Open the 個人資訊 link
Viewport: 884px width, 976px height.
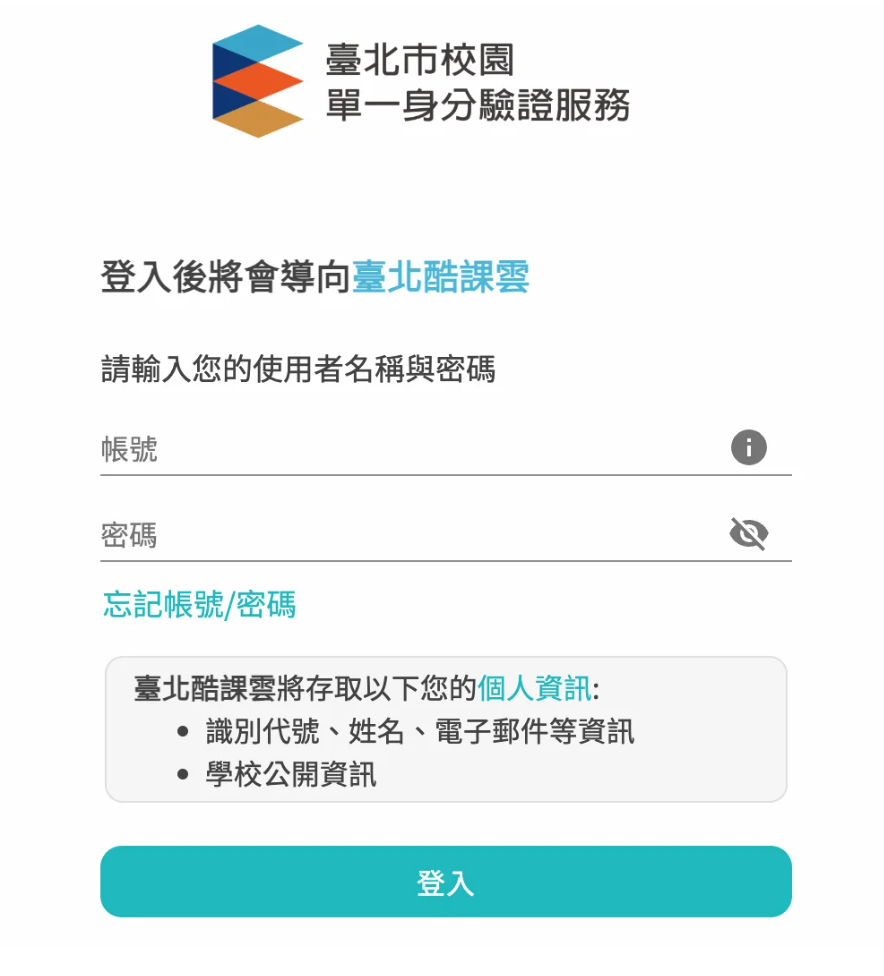(x=534, y=689)
